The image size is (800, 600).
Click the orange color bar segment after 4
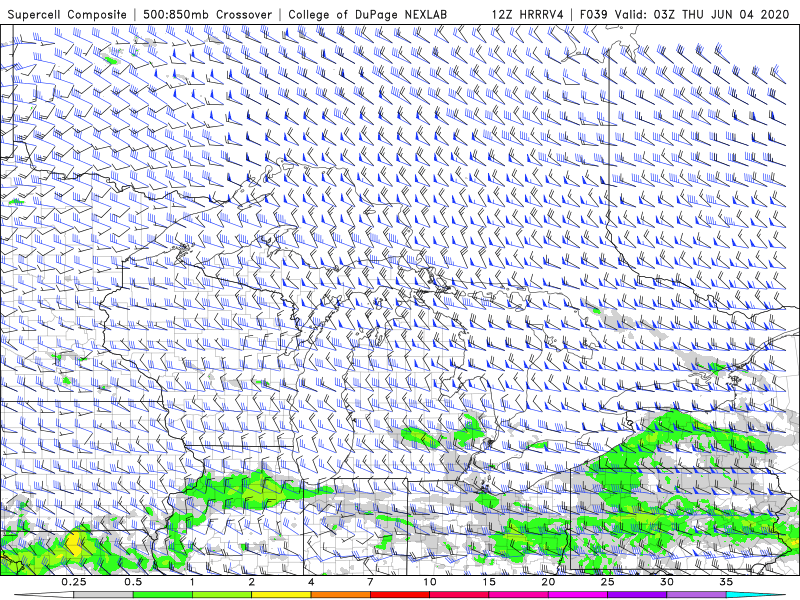341,595
